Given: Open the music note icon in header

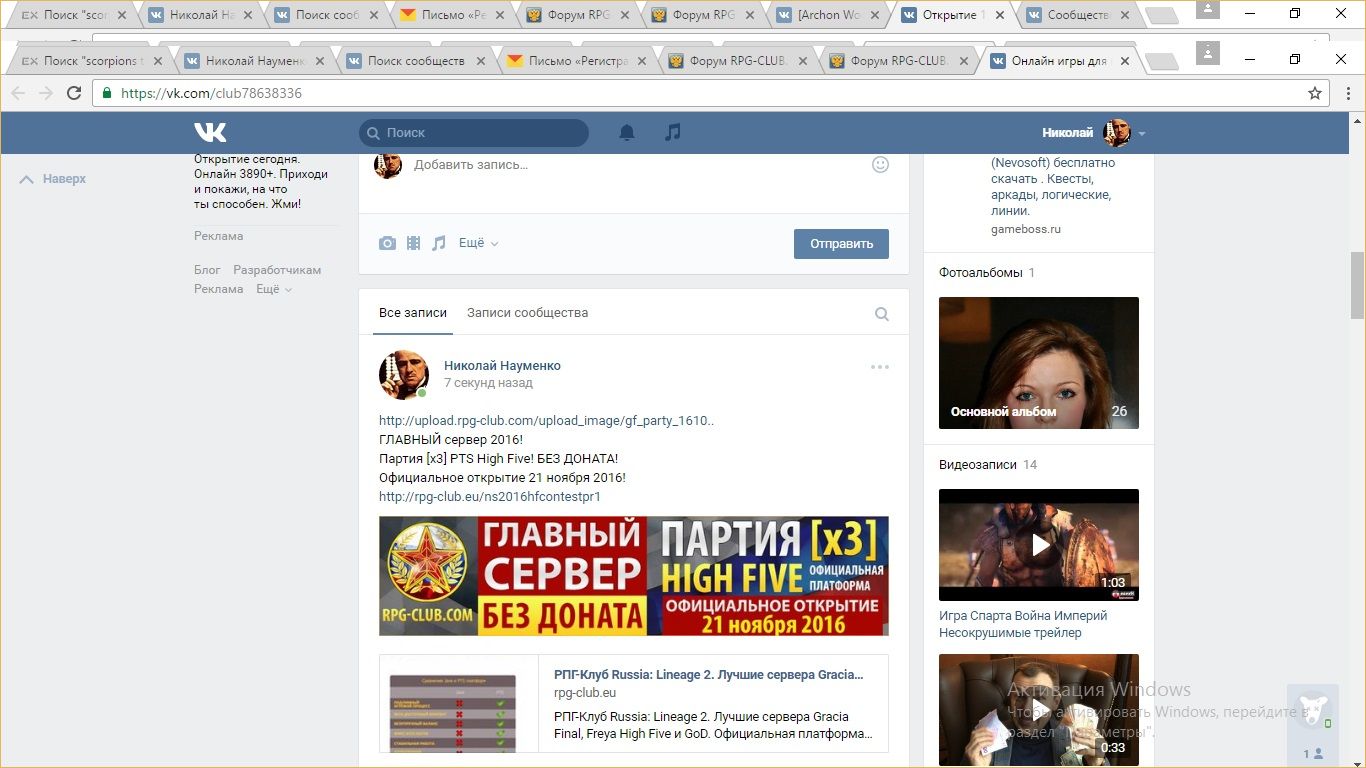Looking at the screenshot, I should pyautogui.click(x=673, y=132).
